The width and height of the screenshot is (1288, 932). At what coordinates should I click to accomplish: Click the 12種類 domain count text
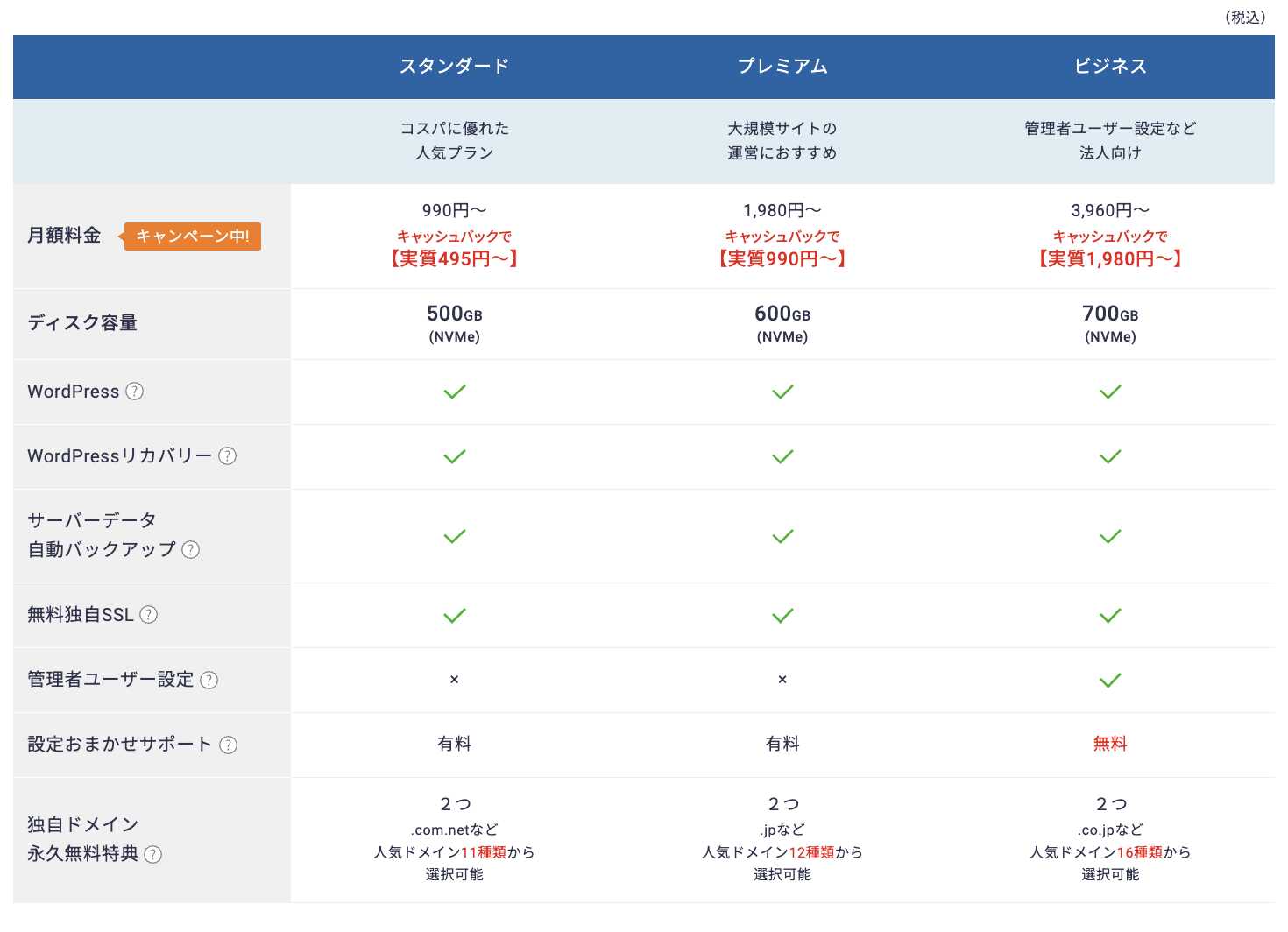point(811,852)
